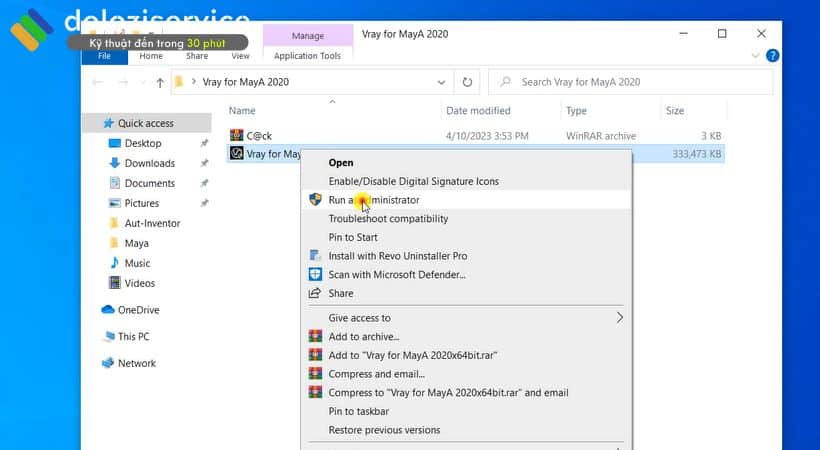
Task: Click the Share icon in context menu
Action: click(316, 293)
